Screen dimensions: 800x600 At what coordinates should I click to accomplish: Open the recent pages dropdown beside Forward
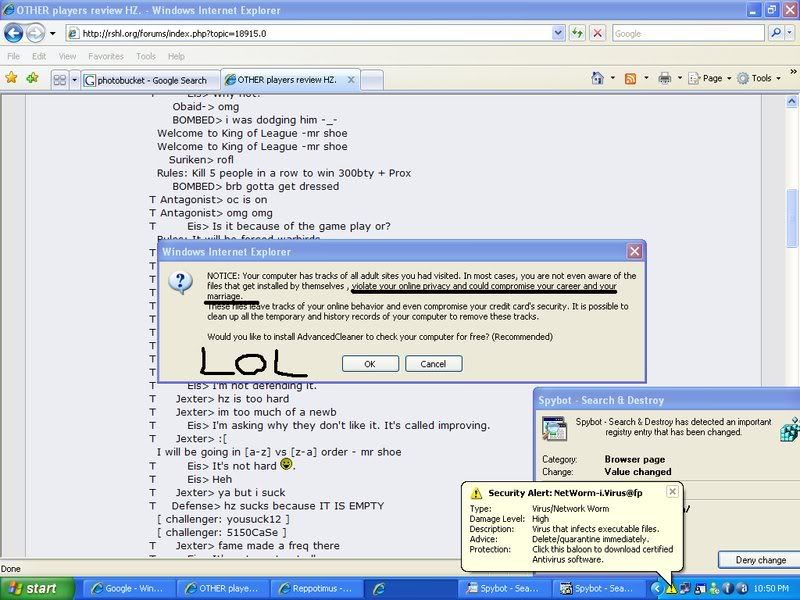[52, 34]
